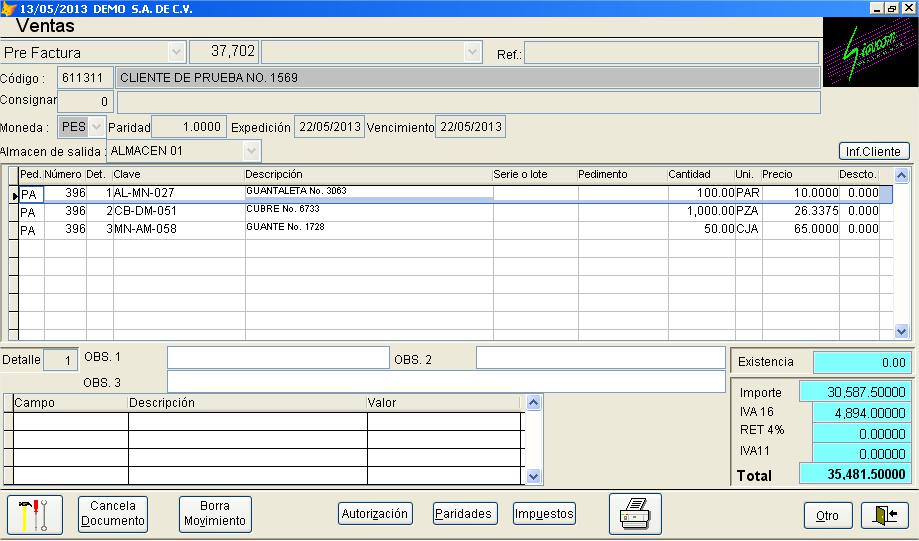The image size is (919, 541).
Task: Select clave AL-MN-027 cell
Action: pos(179,193)
